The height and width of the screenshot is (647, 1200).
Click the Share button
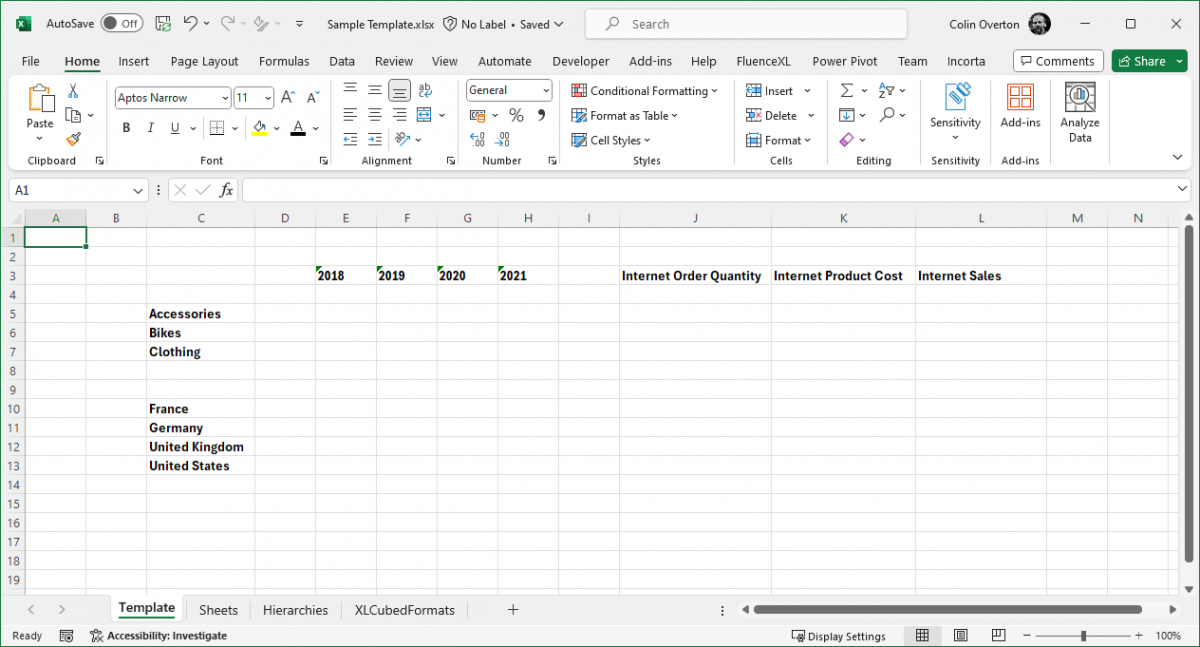coord(1148,61)
